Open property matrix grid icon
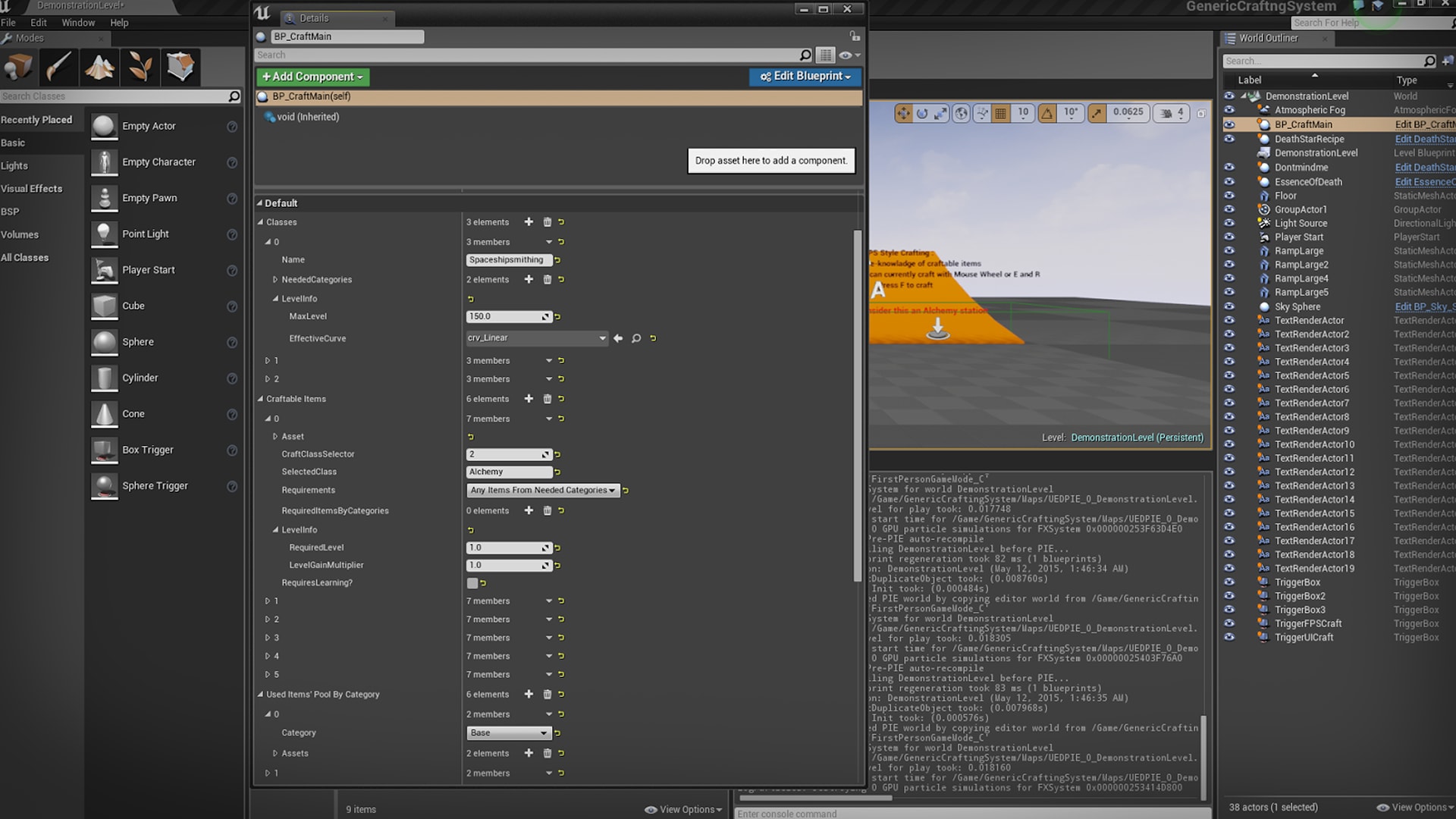This screenshot has width=1456, height=819. click(x=826, y=55)
